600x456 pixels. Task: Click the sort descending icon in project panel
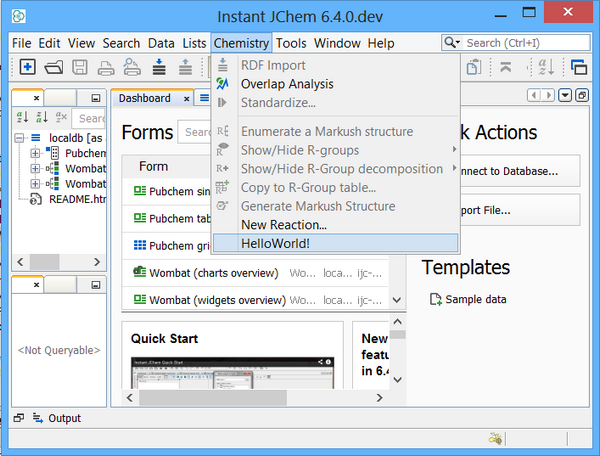pos(44,118)
